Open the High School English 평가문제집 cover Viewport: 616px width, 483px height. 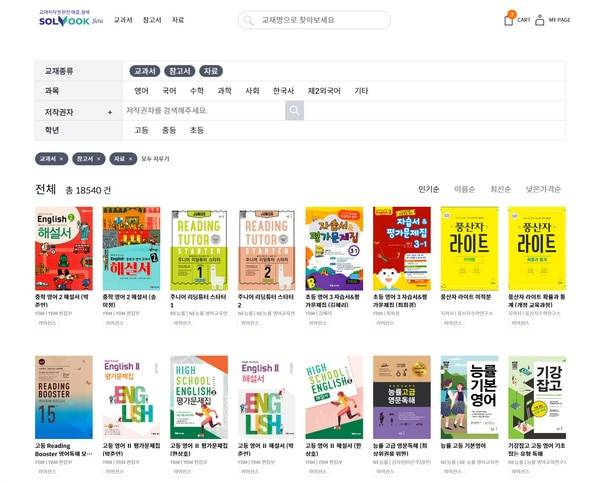tap(199, 397)
